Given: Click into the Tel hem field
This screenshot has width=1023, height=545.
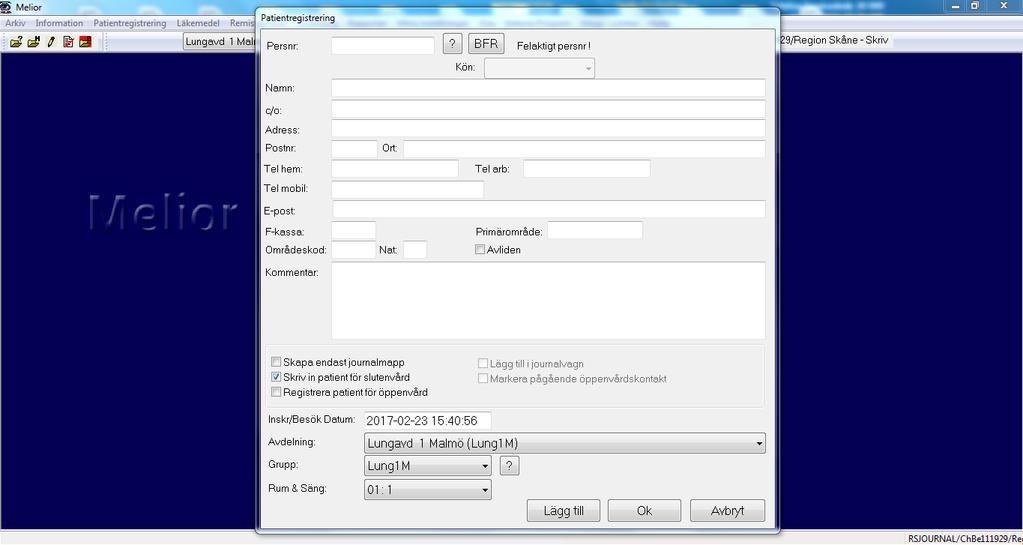Looking at the screenshot, I should 395,168.
